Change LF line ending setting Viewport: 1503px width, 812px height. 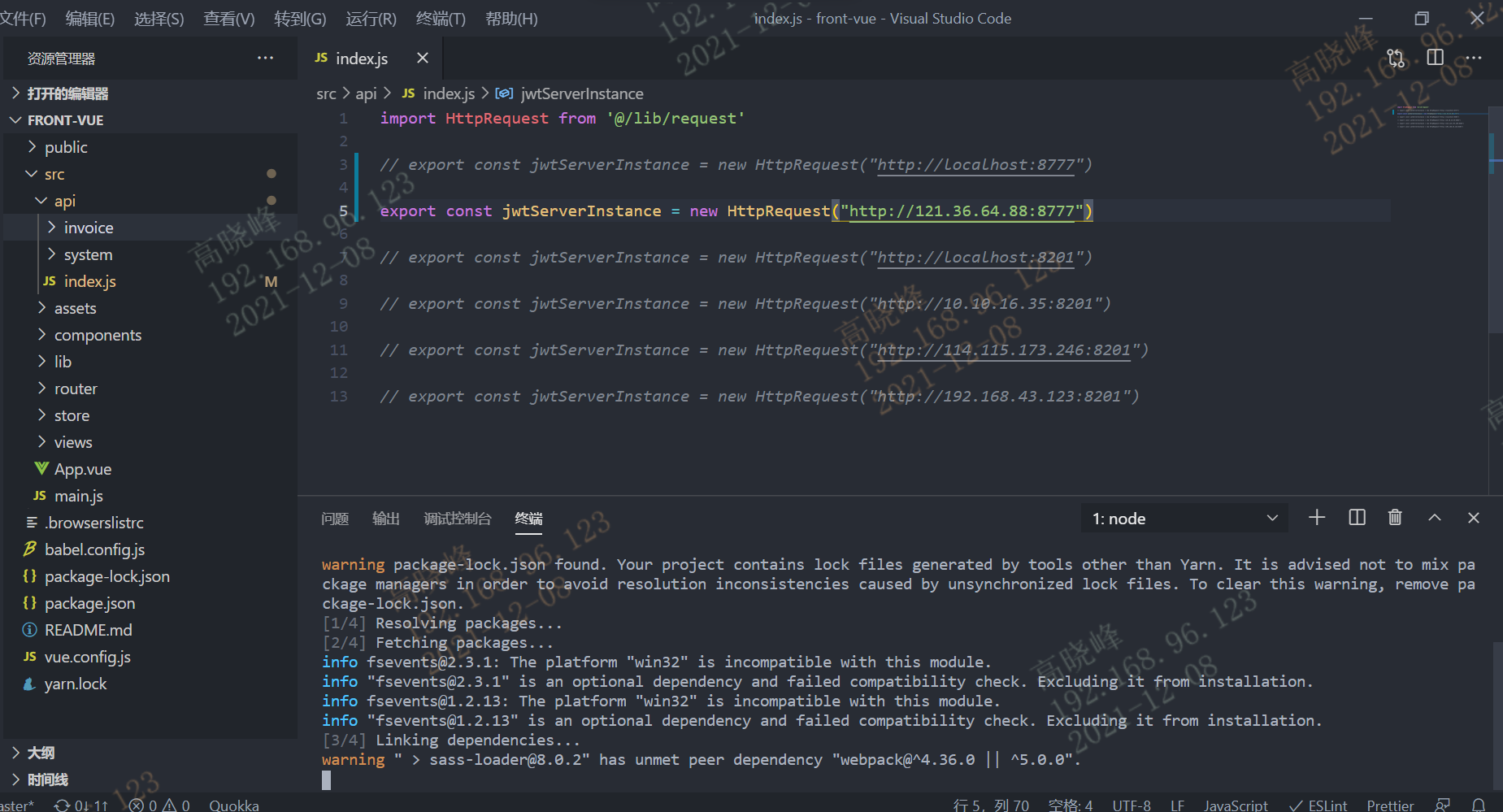coord(1177,805)
